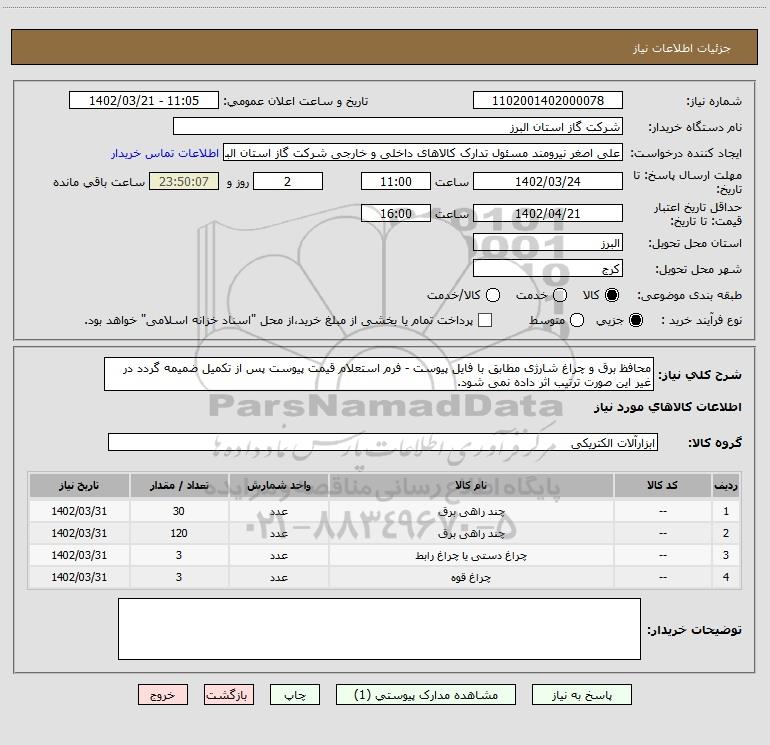This screenshot has width=770, height=745.
Task: Click the price validity date 1402/04/21
Action: [548, 213]
